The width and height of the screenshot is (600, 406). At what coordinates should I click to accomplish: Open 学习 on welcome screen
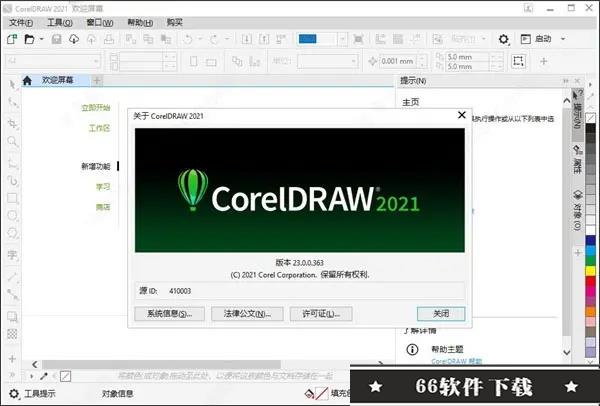tap(103, 187)
